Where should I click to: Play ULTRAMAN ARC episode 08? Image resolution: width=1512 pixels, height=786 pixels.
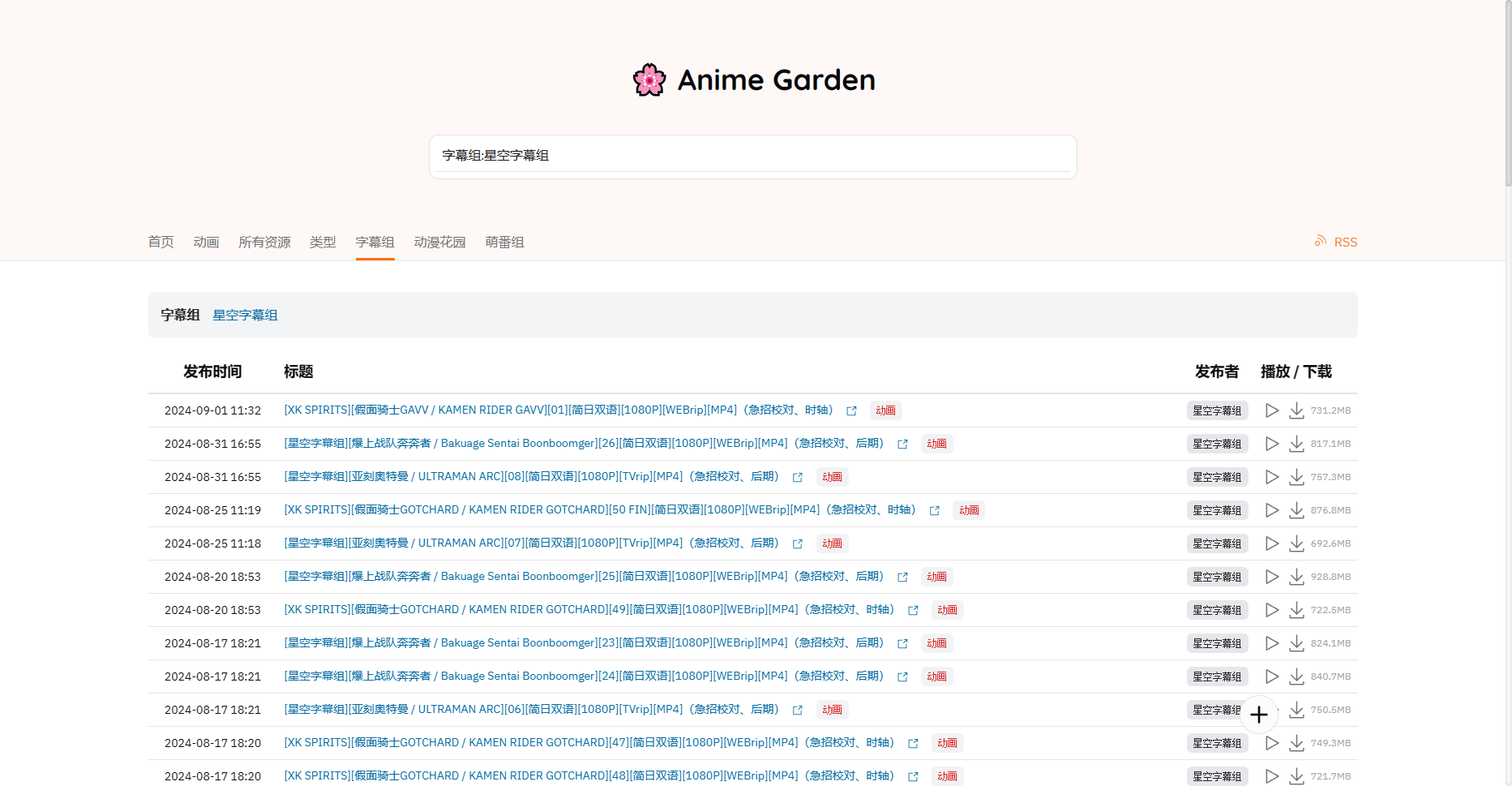[x=1272, y=477]
